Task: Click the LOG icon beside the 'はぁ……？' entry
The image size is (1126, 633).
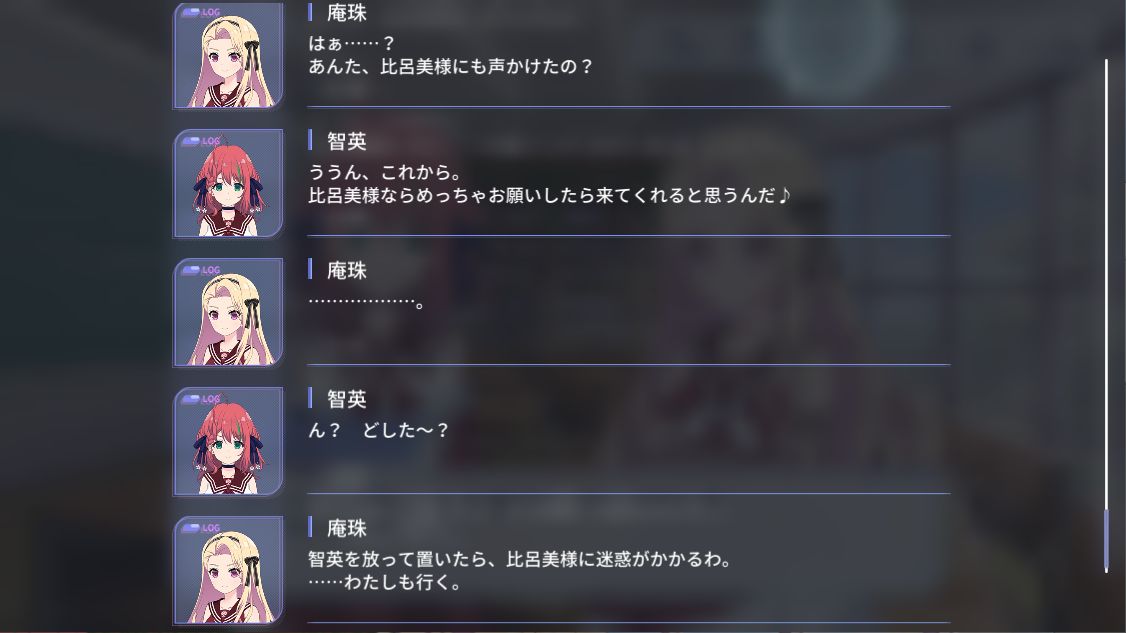Action: coord(201,12)
